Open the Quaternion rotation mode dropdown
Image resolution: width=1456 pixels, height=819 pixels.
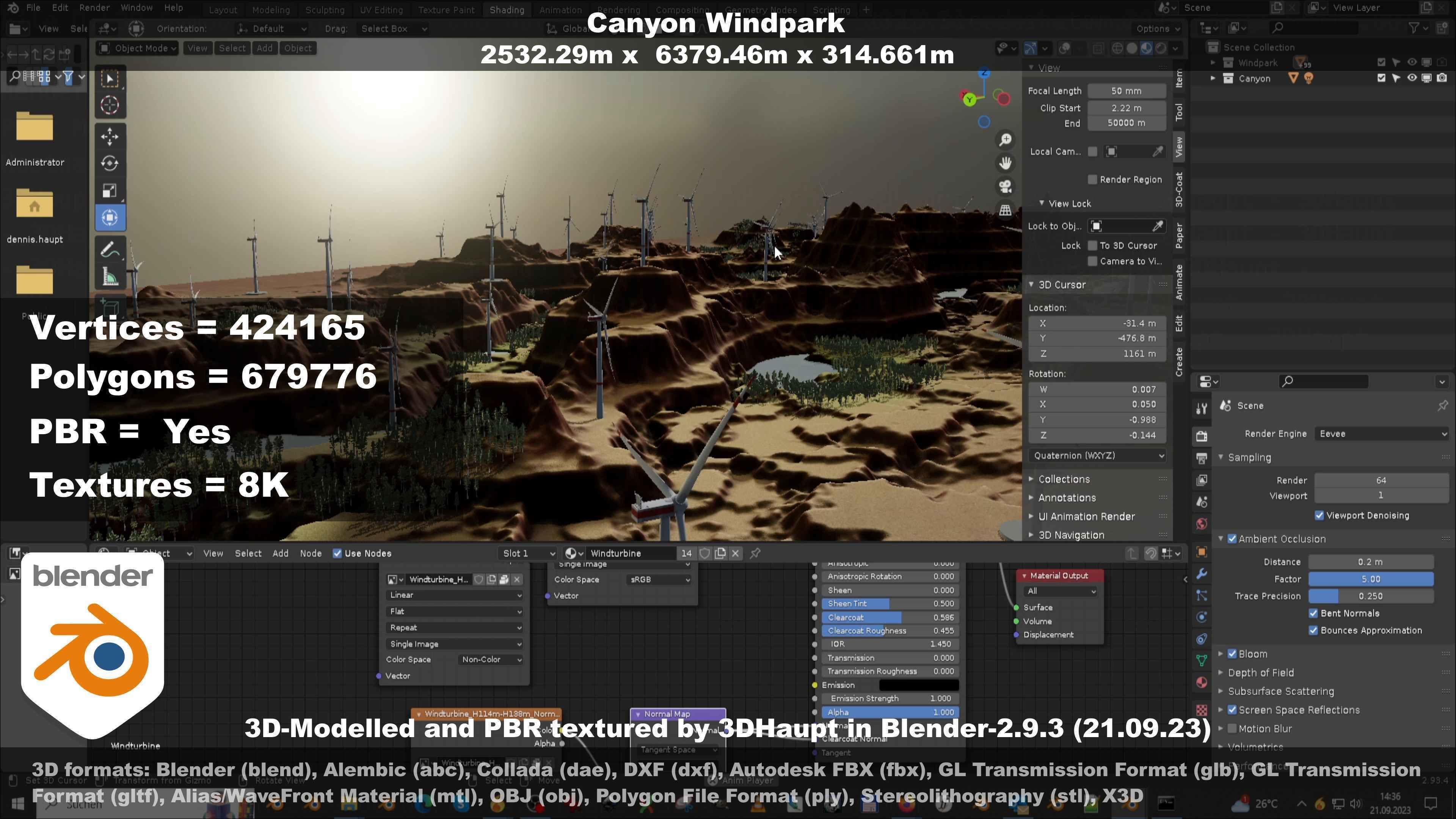click(1097, 455)
